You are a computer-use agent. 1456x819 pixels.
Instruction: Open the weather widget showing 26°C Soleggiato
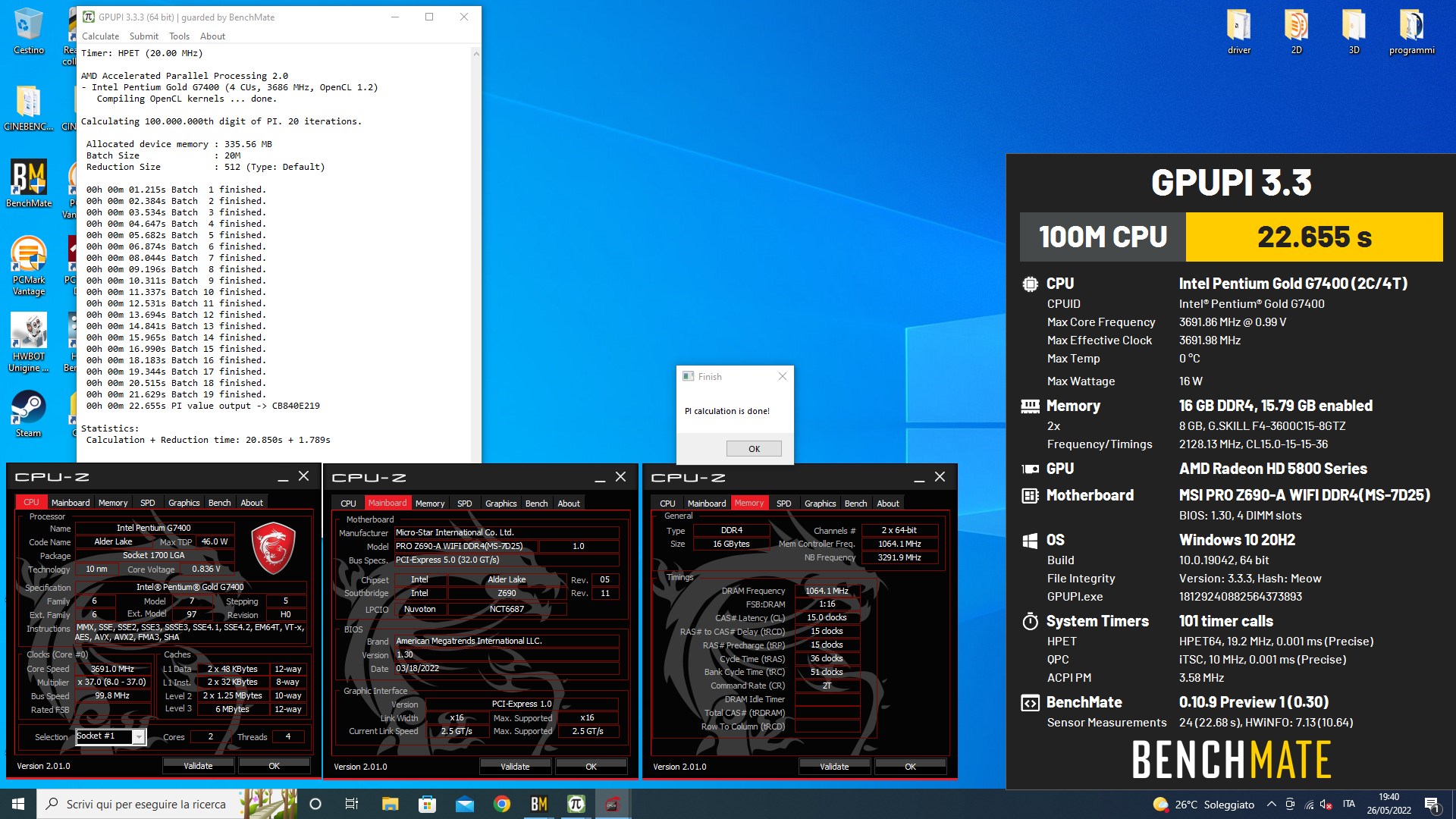(1203, 804)
